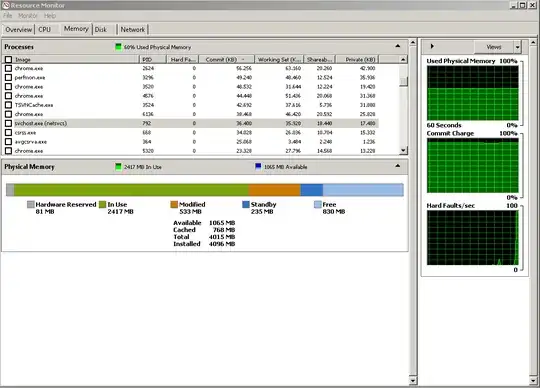The image size is (540, 388).
Task: Open the File menu
Action: tap(8, 15)
